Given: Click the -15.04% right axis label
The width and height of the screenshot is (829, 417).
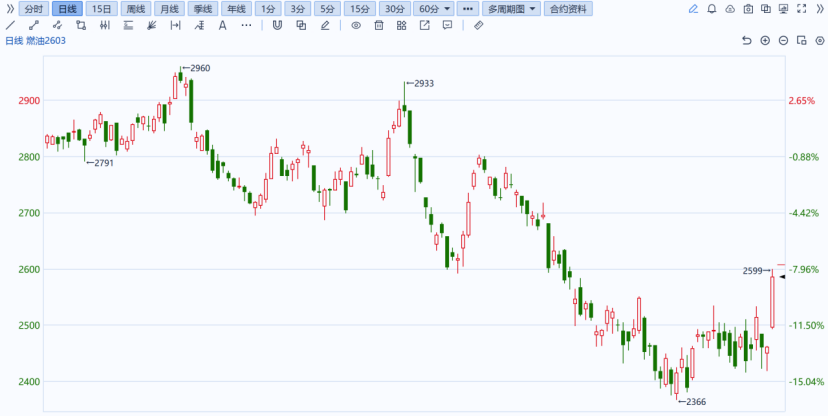Looking at the screenshot, I should tap(806, 382).
